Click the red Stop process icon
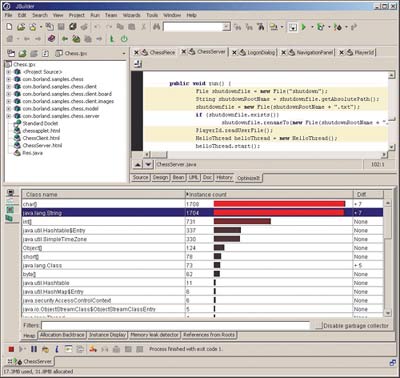 tap(11, 349)
